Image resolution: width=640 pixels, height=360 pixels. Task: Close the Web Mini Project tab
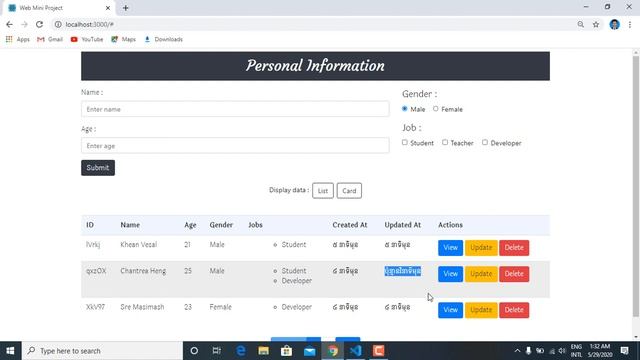click(108, 8)
